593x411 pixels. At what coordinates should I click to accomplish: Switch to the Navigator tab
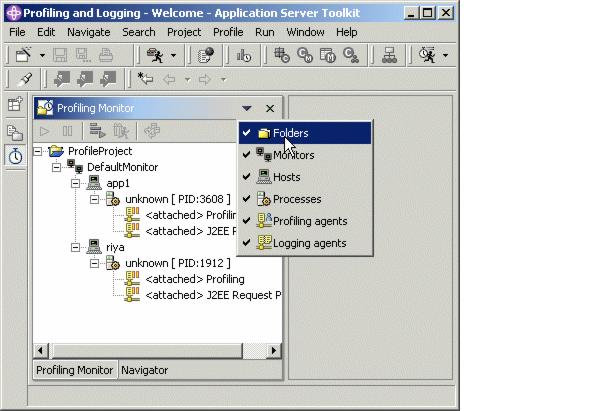tap(144, 370)
